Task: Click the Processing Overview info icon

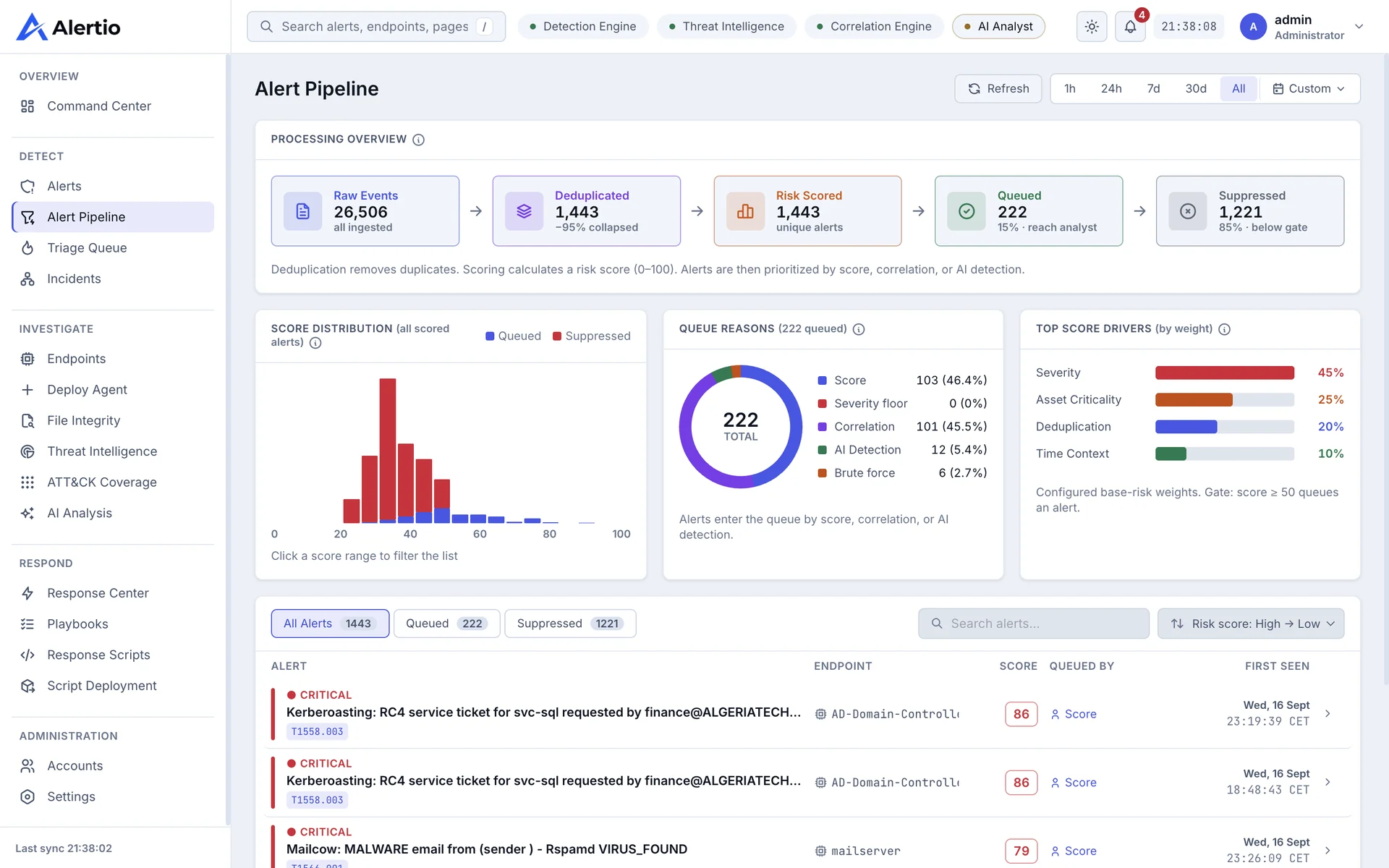Action: click(x=418, y=140)
